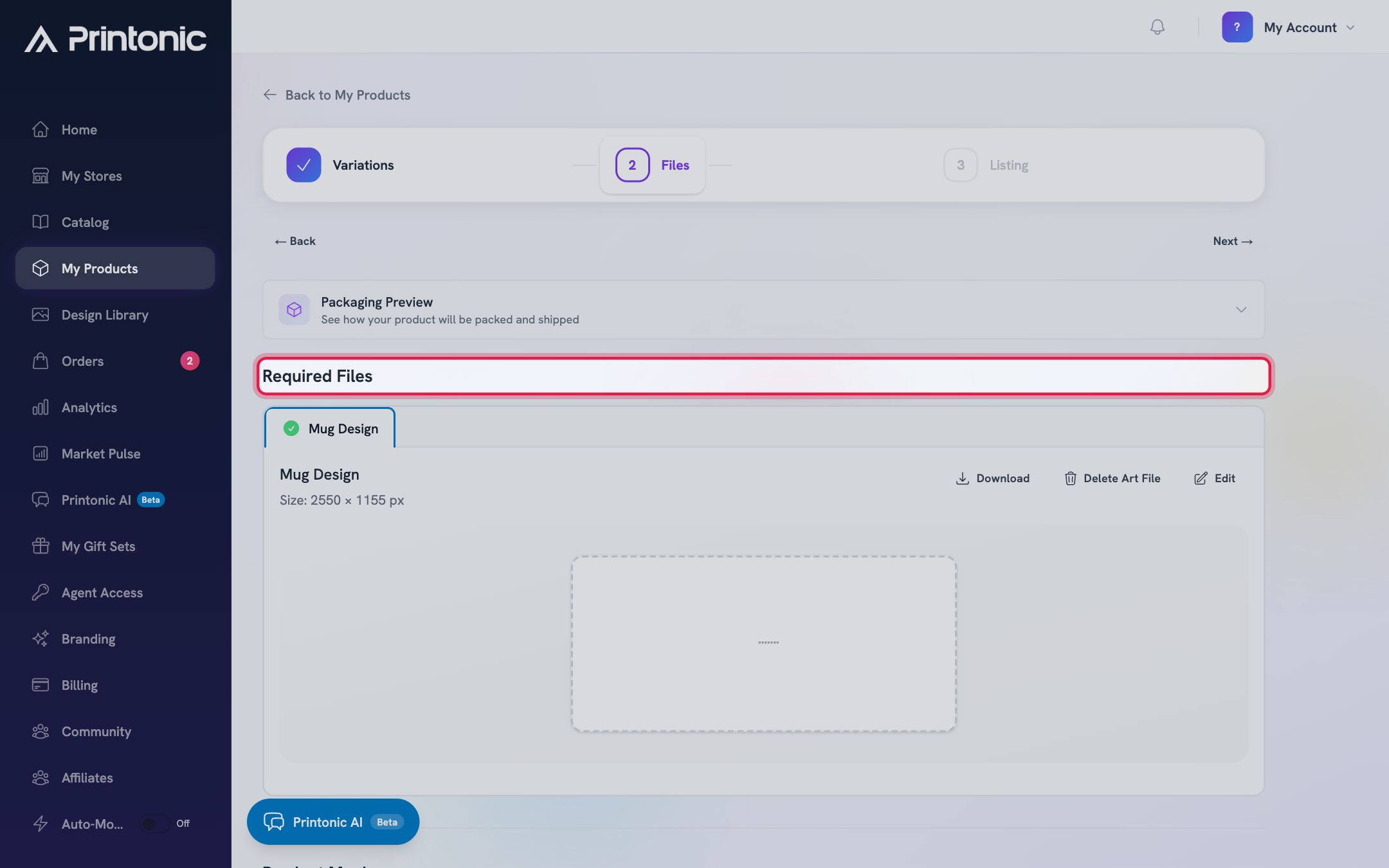
Task: Open the My Account dropdown
Action: point(1289,27)
